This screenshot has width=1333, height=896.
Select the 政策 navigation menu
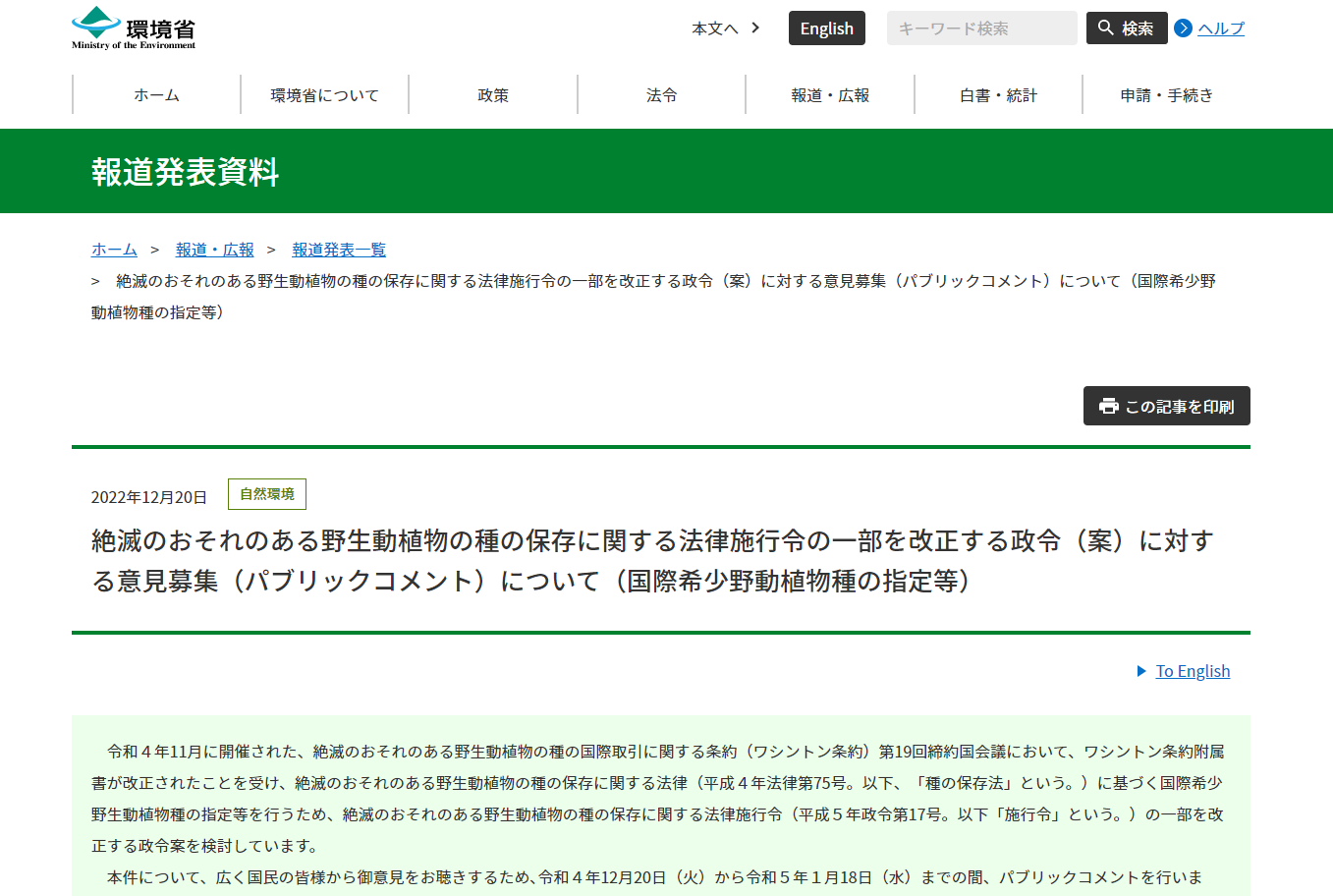[493, 95]
